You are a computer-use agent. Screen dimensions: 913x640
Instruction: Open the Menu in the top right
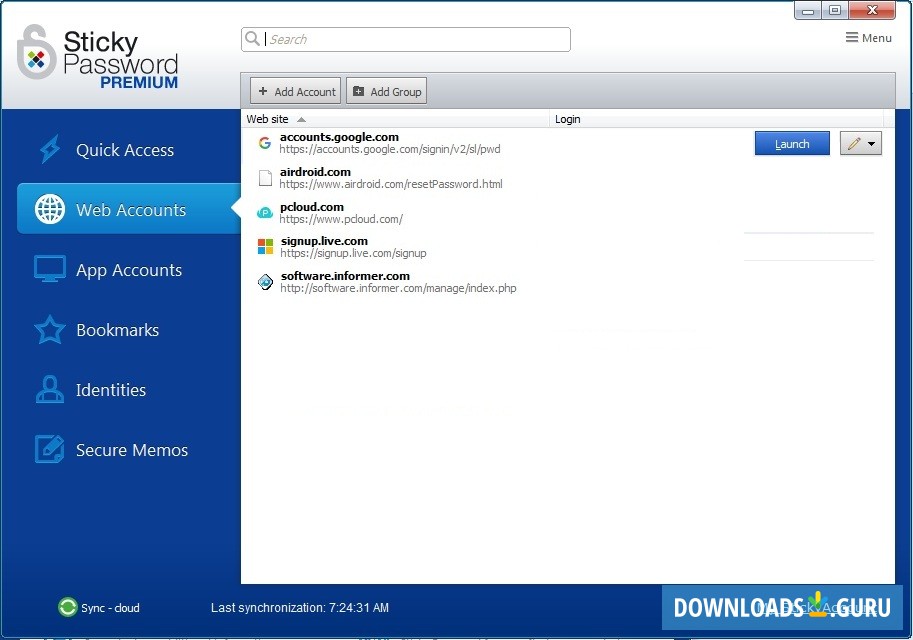(868, 37)
